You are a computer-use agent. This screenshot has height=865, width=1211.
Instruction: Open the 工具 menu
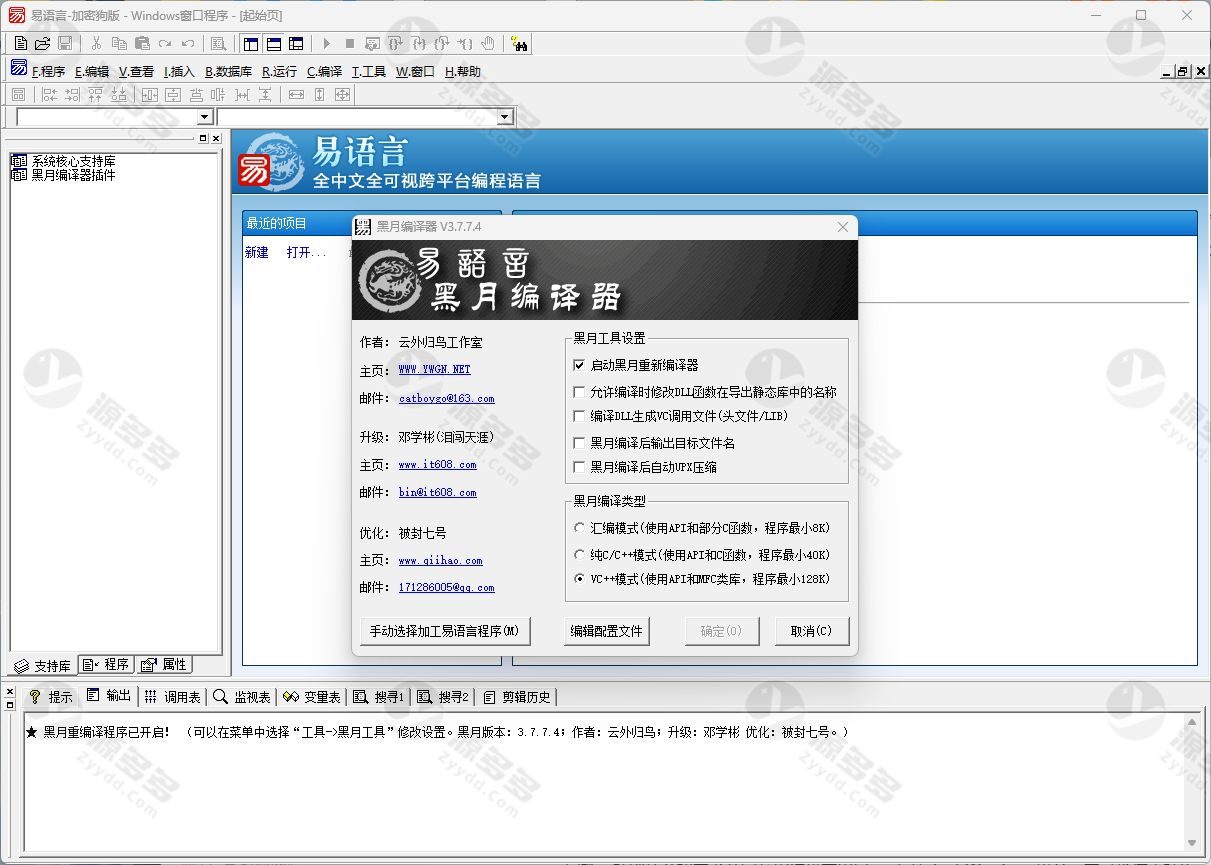pyautogui.click(x=368, y=71)
